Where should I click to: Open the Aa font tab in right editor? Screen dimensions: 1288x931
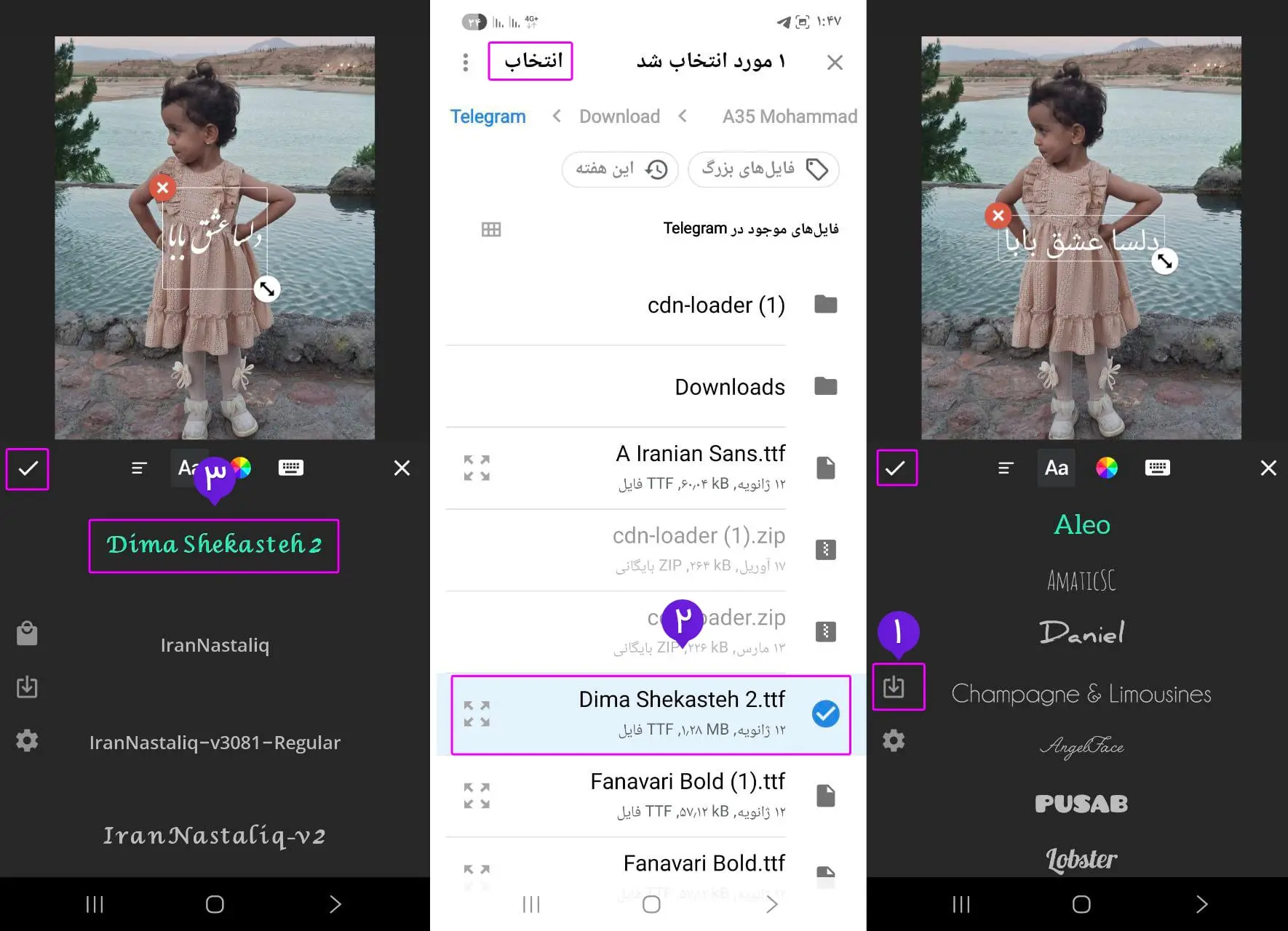click(x=1056, y=468)
